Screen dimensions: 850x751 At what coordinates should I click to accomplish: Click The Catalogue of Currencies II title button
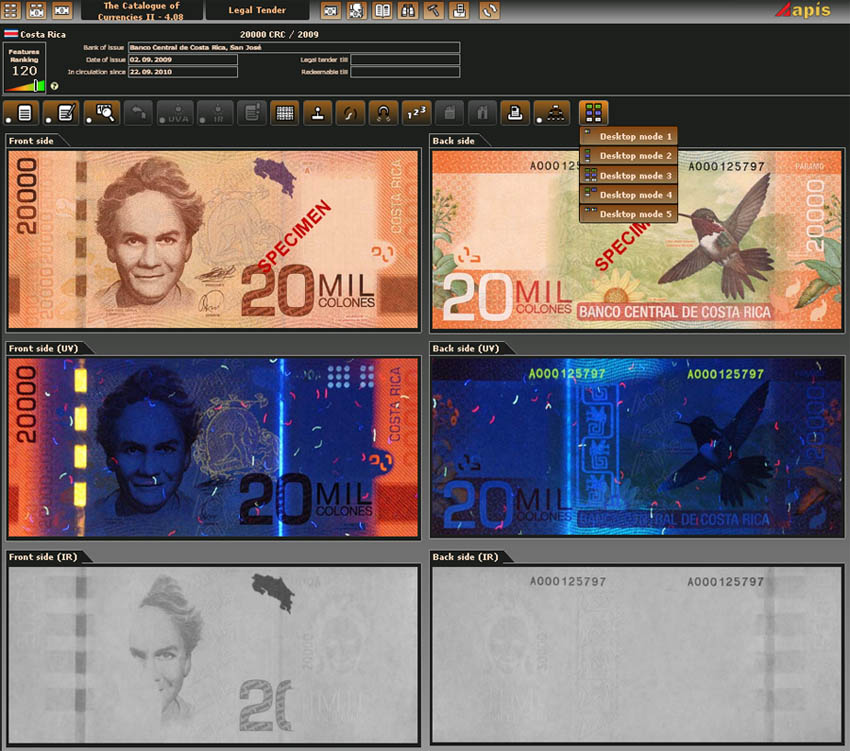tap(141, 10)
